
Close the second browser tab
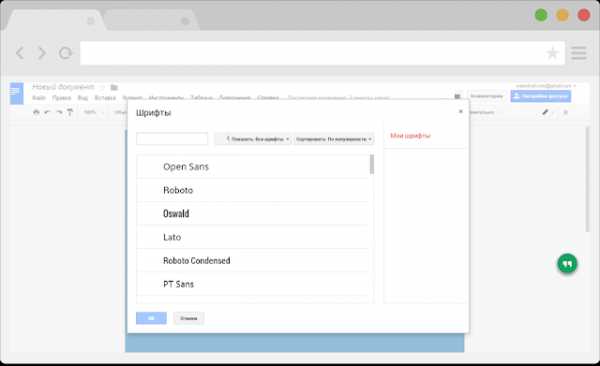[185, 21]
